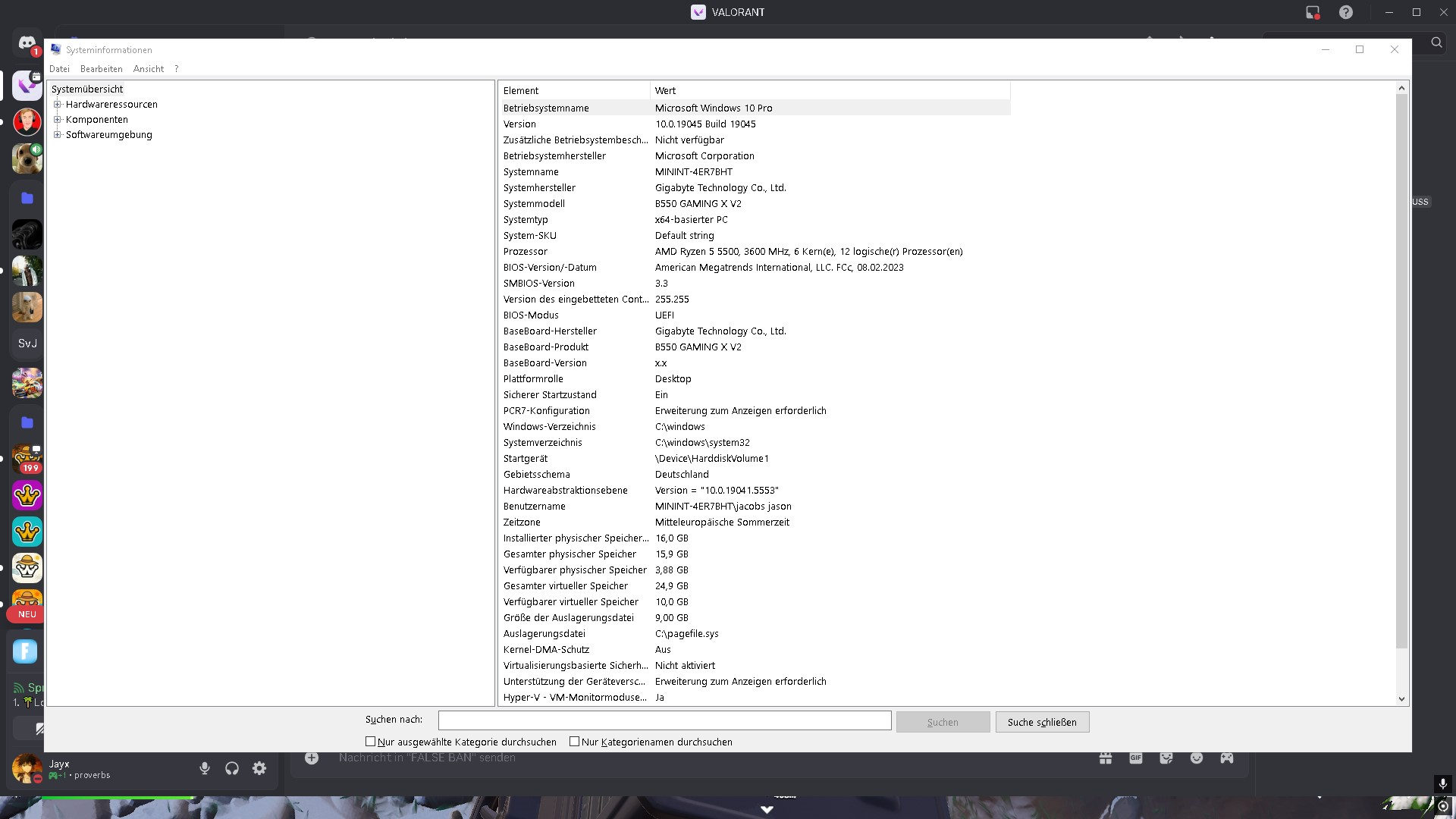The image size is (1456, 819).
Task: Enable Nur Kategorienamen durchsuchen checkbox
Action: pos(574,742)
